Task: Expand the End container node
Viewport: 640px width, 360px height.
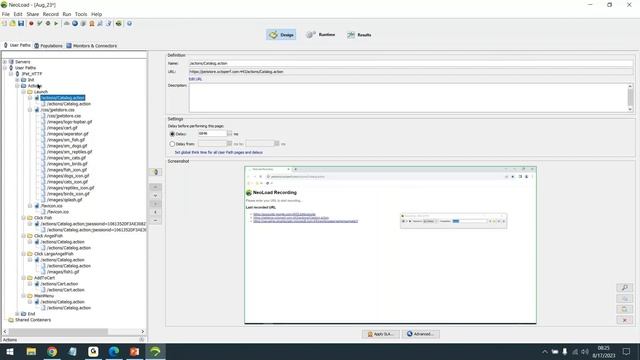Action: pyautogui.click(x=17, y=314)
